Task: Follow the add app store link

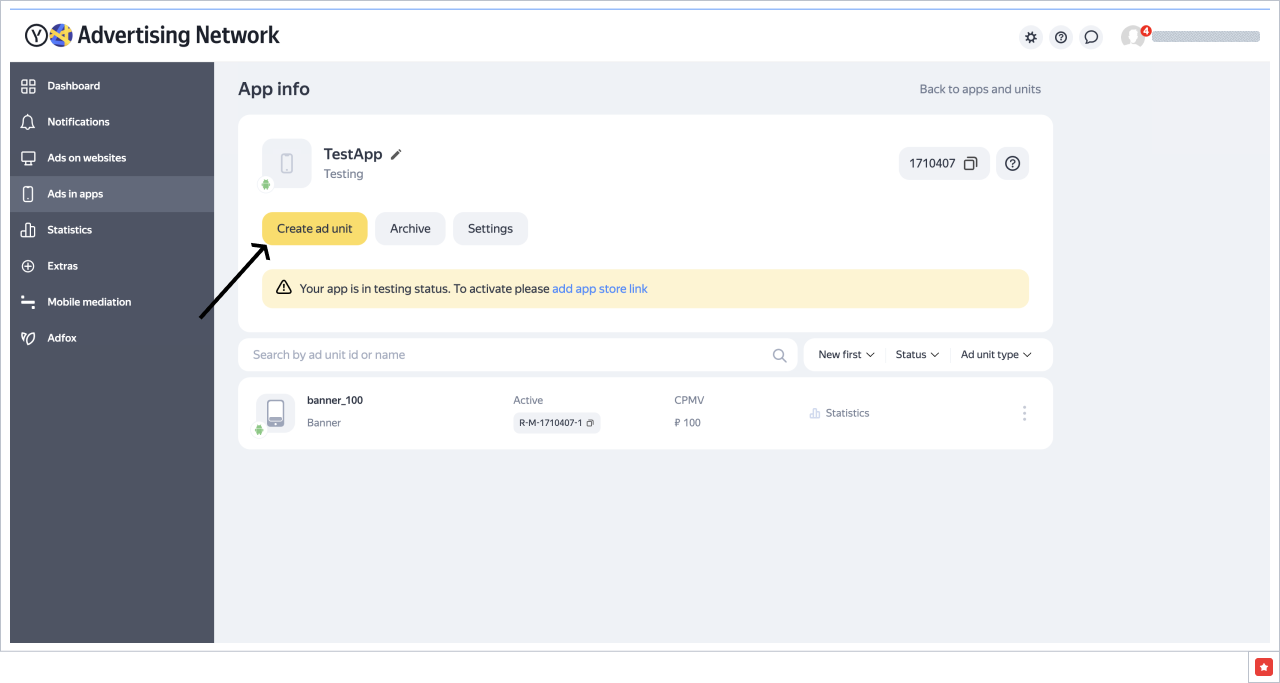Action: (599, 289)
